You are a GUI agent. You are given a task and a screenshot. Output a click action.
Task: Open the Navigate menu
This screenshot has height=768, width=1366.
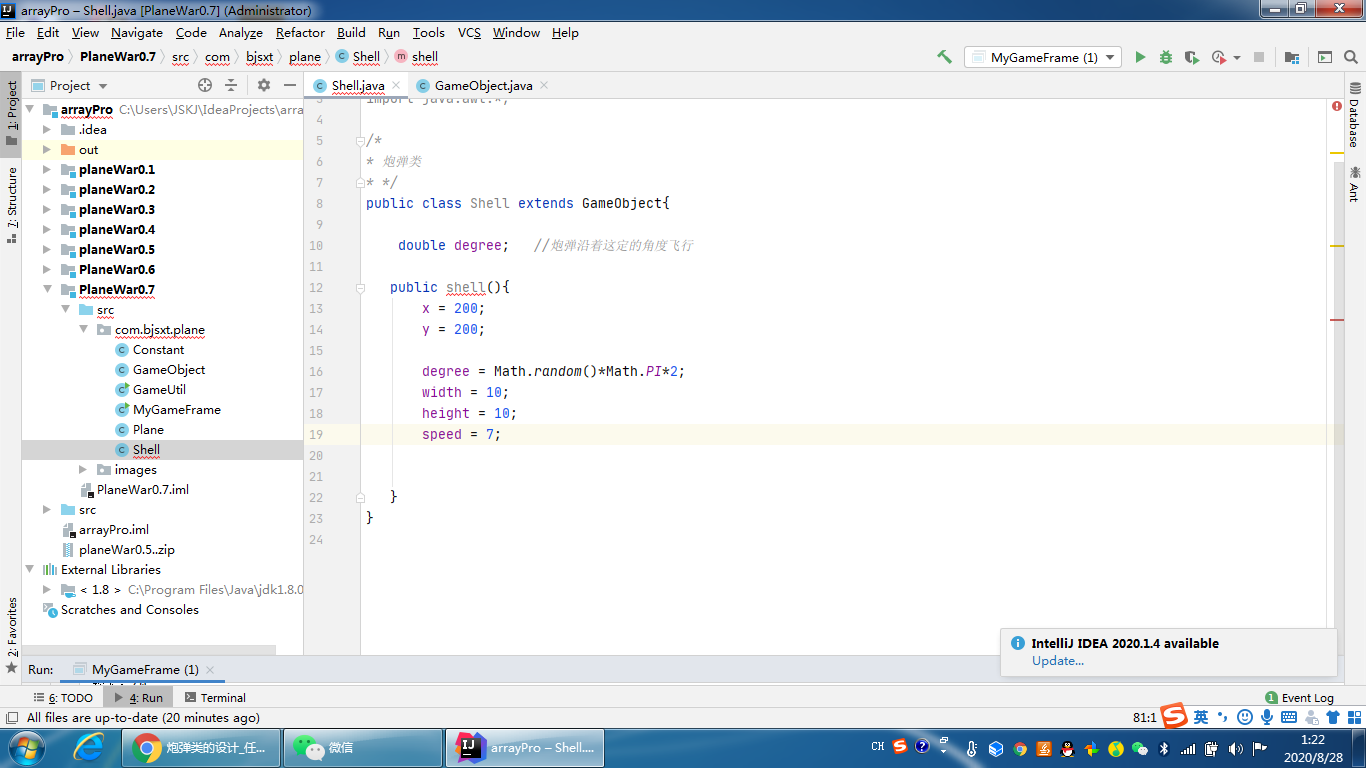(137, 32)
